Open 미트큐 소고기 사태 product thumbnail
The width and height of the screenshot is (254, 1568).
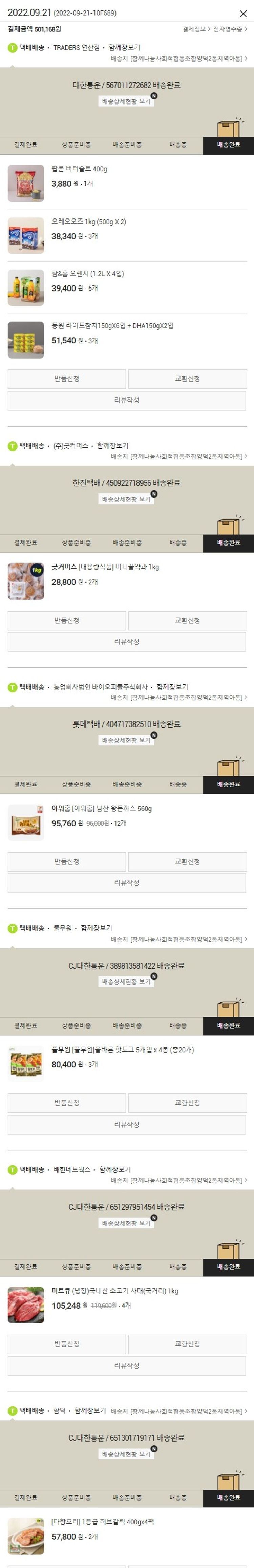[x=26, y=1305]
